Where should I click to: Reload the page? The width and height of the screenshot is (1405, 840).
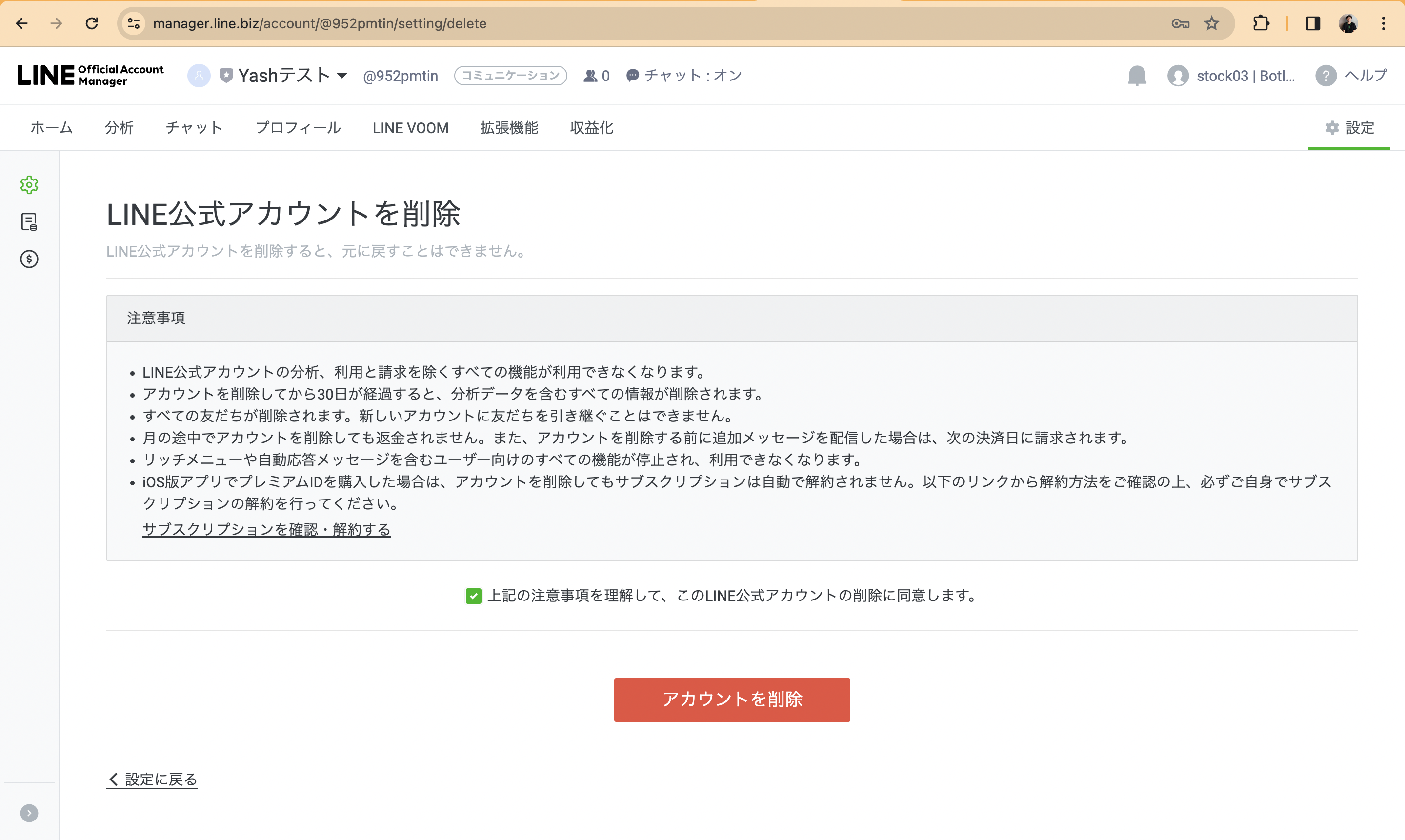pyautogui.click(x=92, y=23)
